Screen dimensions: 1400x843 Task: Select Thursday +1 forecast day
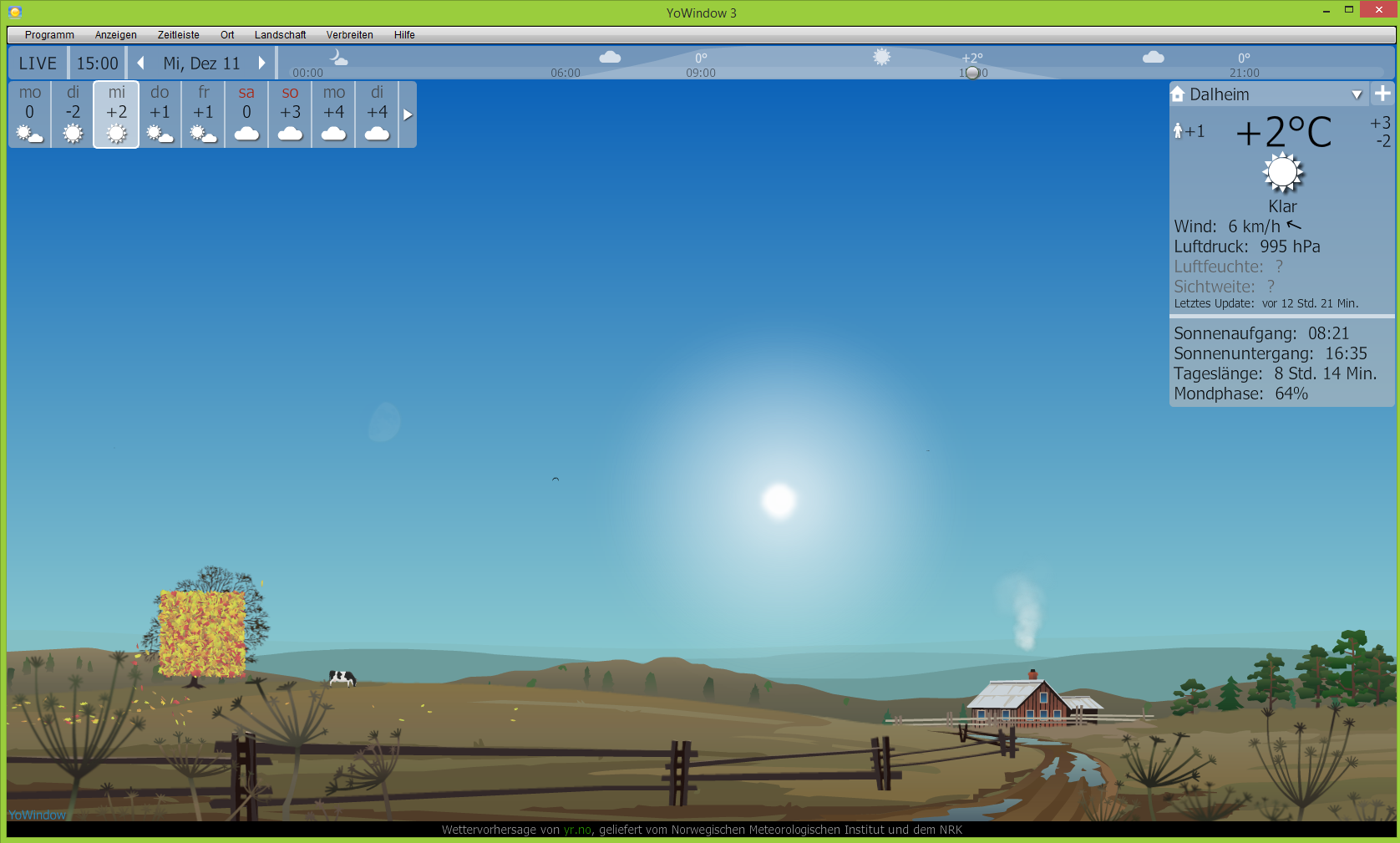(x=160, y=114)
